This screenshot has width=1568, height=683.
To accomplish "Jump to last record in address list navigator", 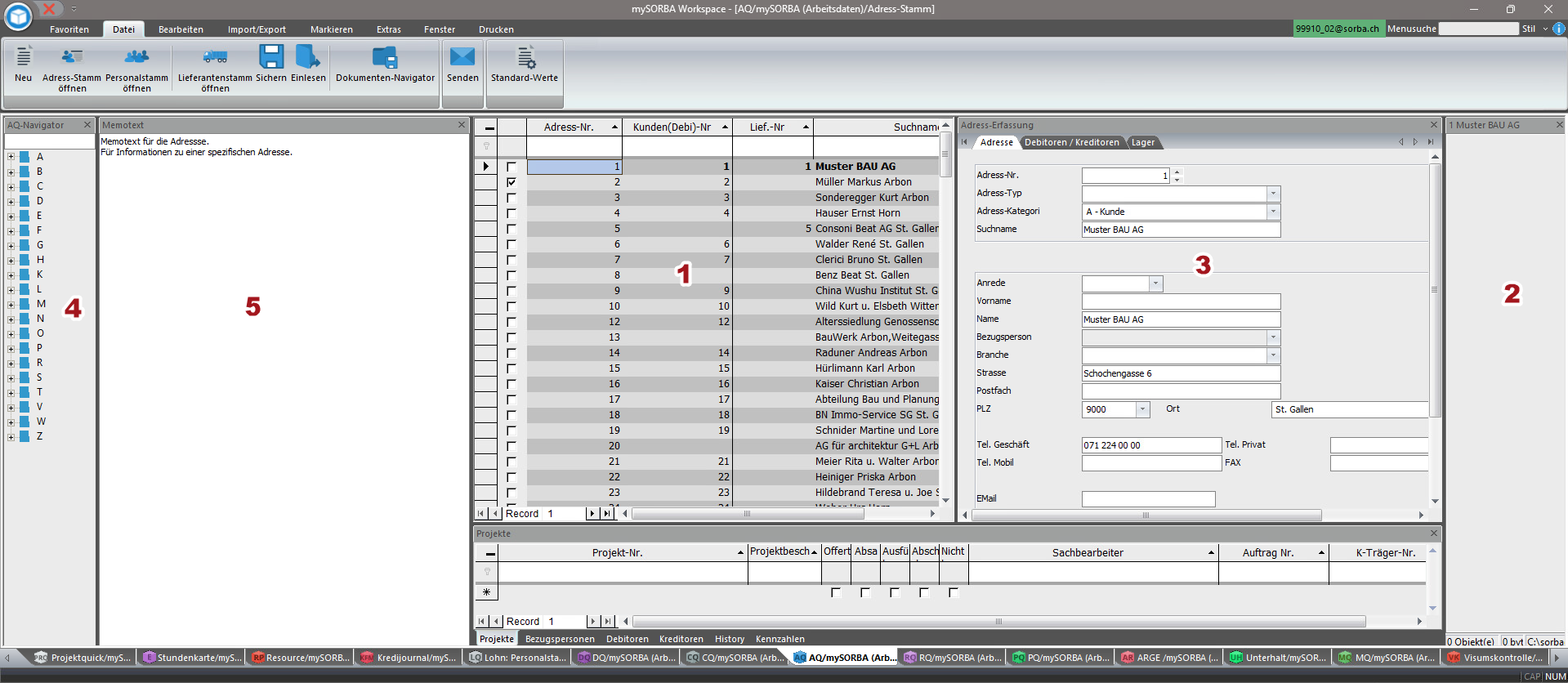I will (x=606, y=514).
